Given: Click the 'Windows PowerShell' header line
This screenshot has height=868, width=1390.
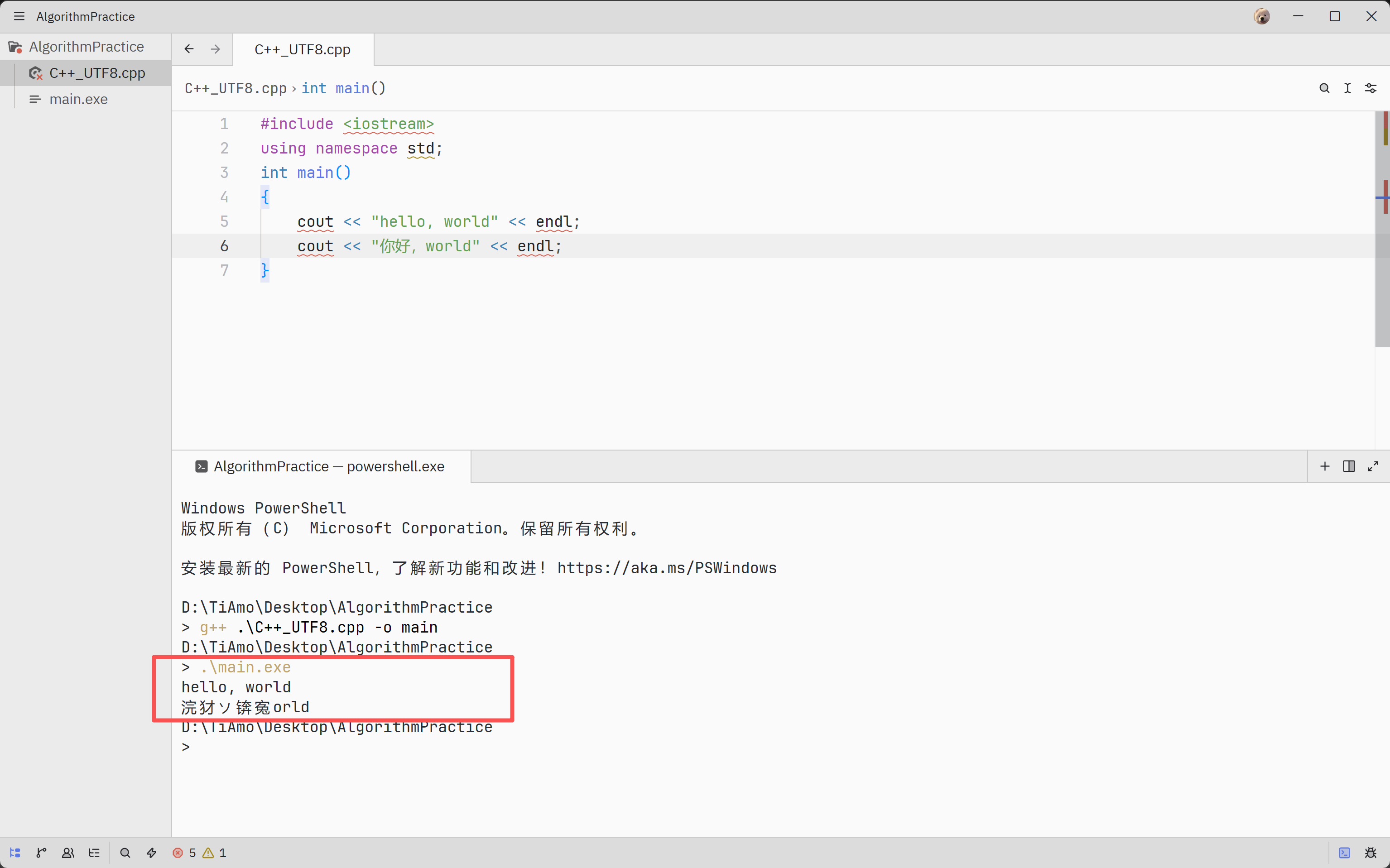Looking at the screenshot, I should point(264,508).
